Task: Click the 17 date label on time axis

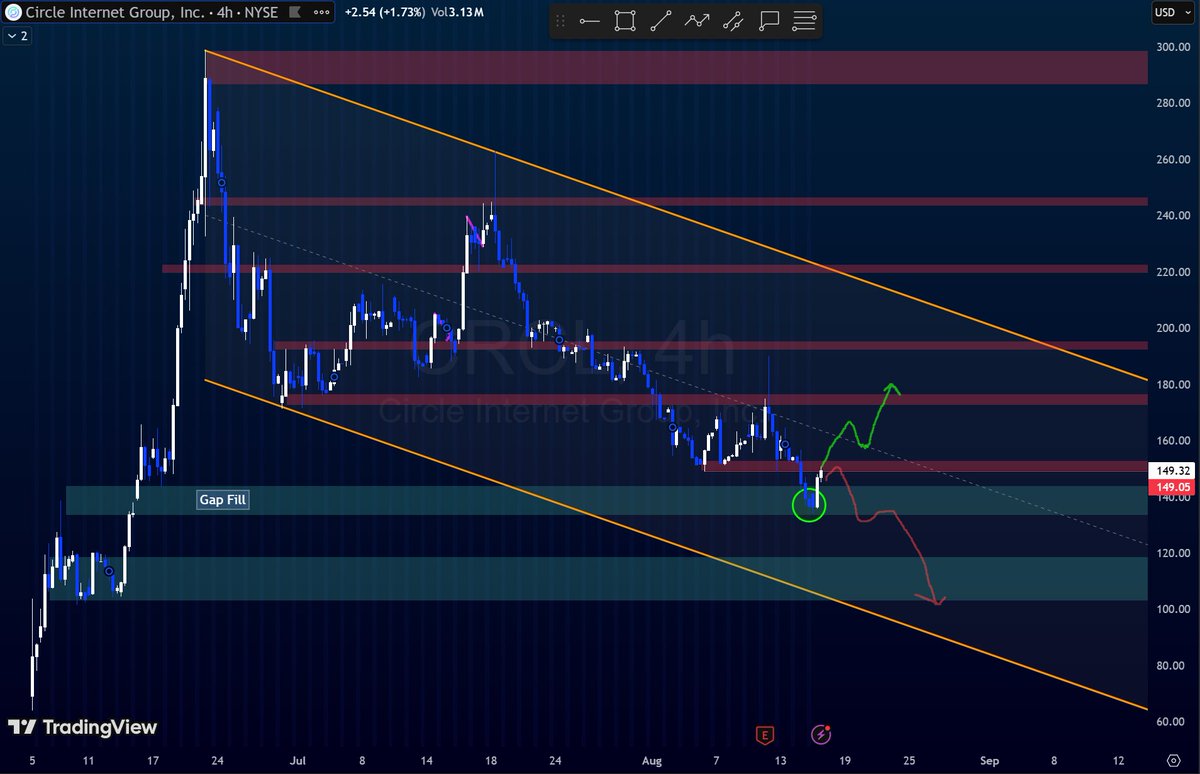Action: (x=152, y=759)
